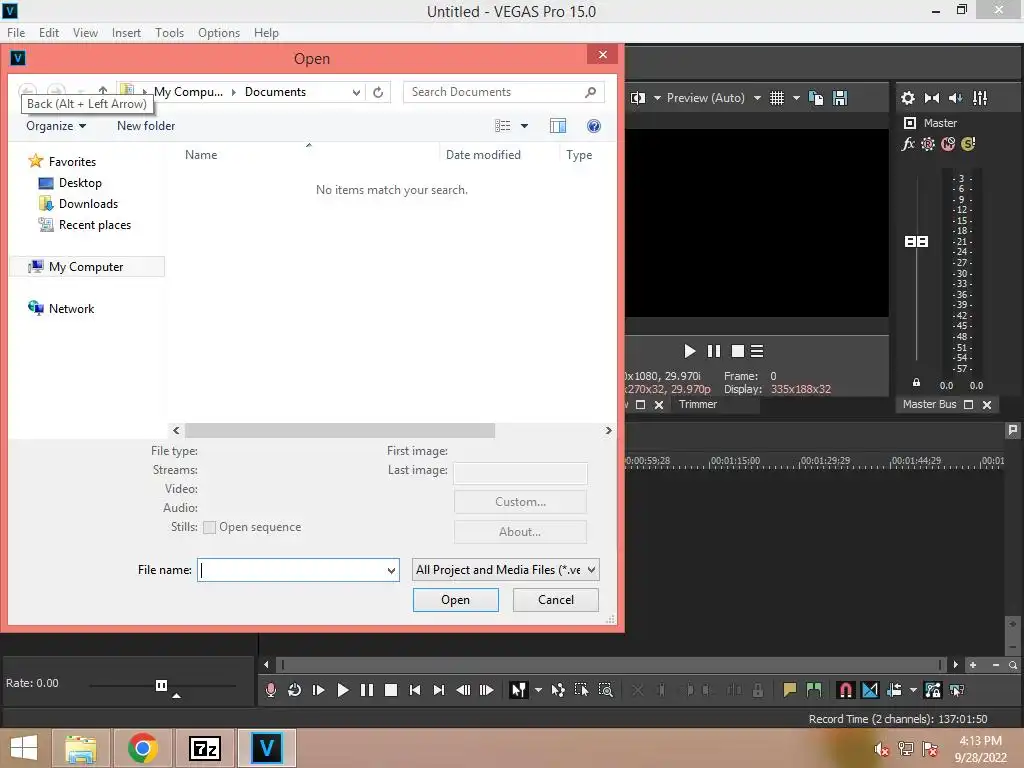The image size is (1024, 768).
Task: Stop playback in the preview window
Action: point(737,351)
